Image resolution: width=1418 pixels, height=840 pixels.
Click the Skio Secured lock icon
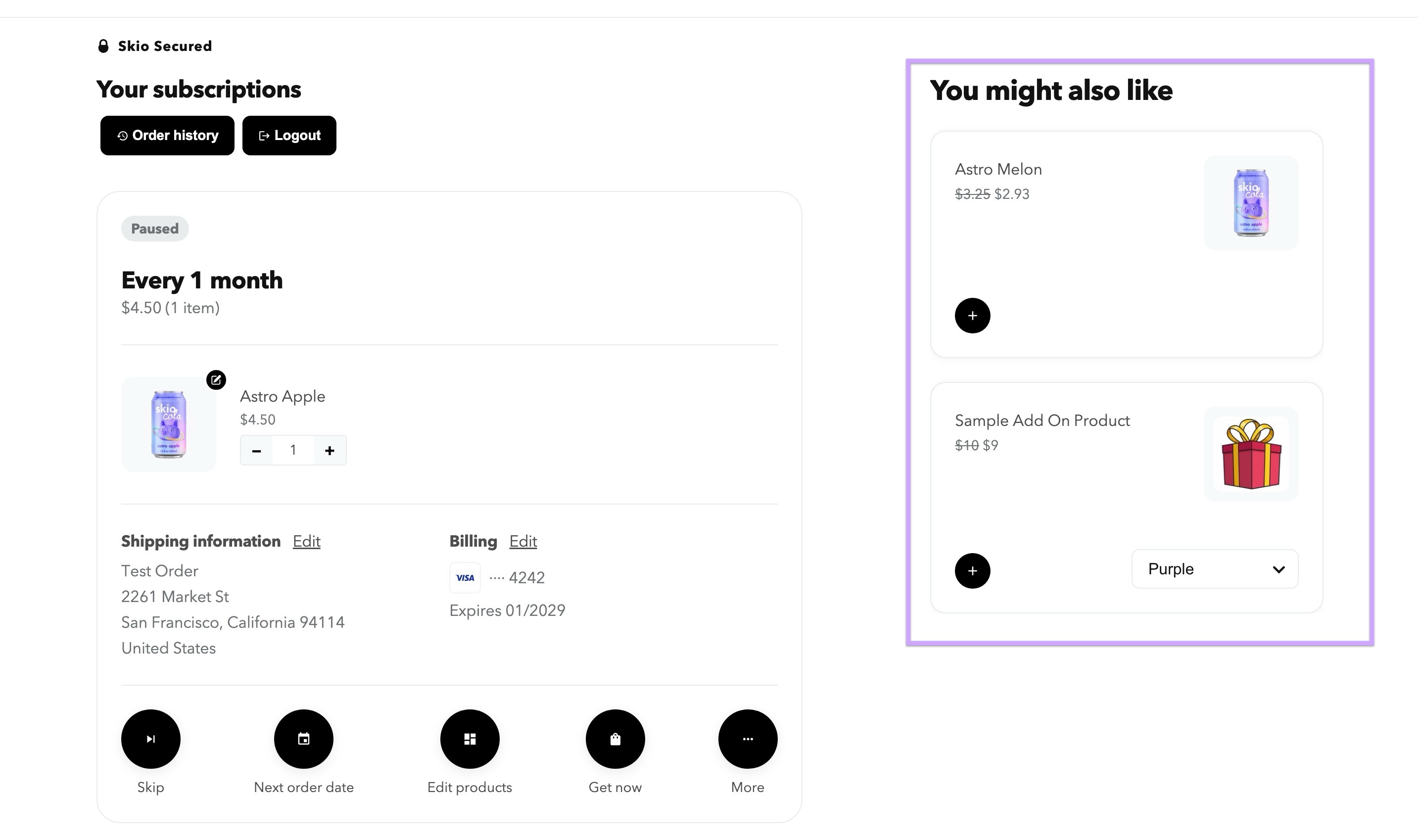click(x=102, y=46)
